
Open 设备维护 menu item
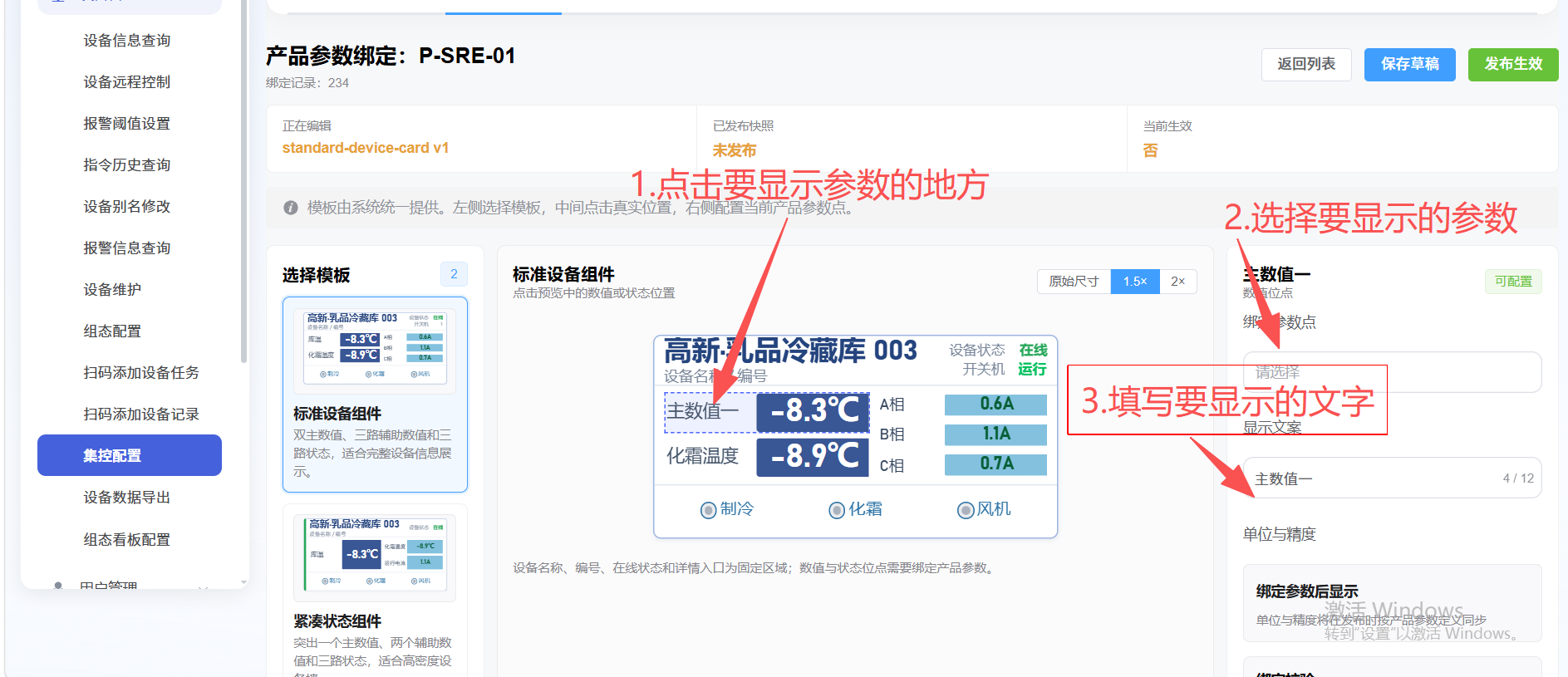click(113, 290)
